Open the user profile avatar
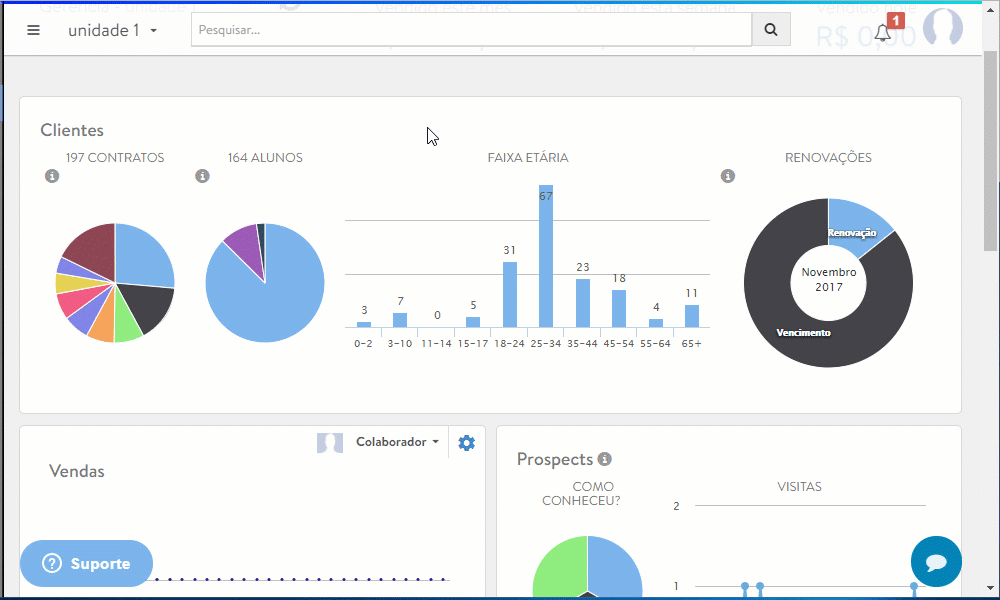Image resolution: width=1000 pixels, height=600 pixels. [x=942, y=29]
